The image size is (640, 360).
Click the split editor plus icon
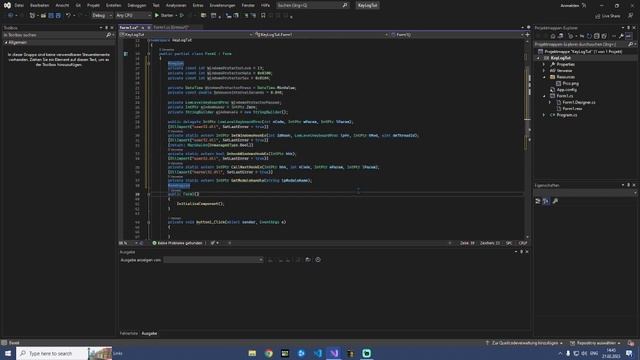[x=527, y=35]
